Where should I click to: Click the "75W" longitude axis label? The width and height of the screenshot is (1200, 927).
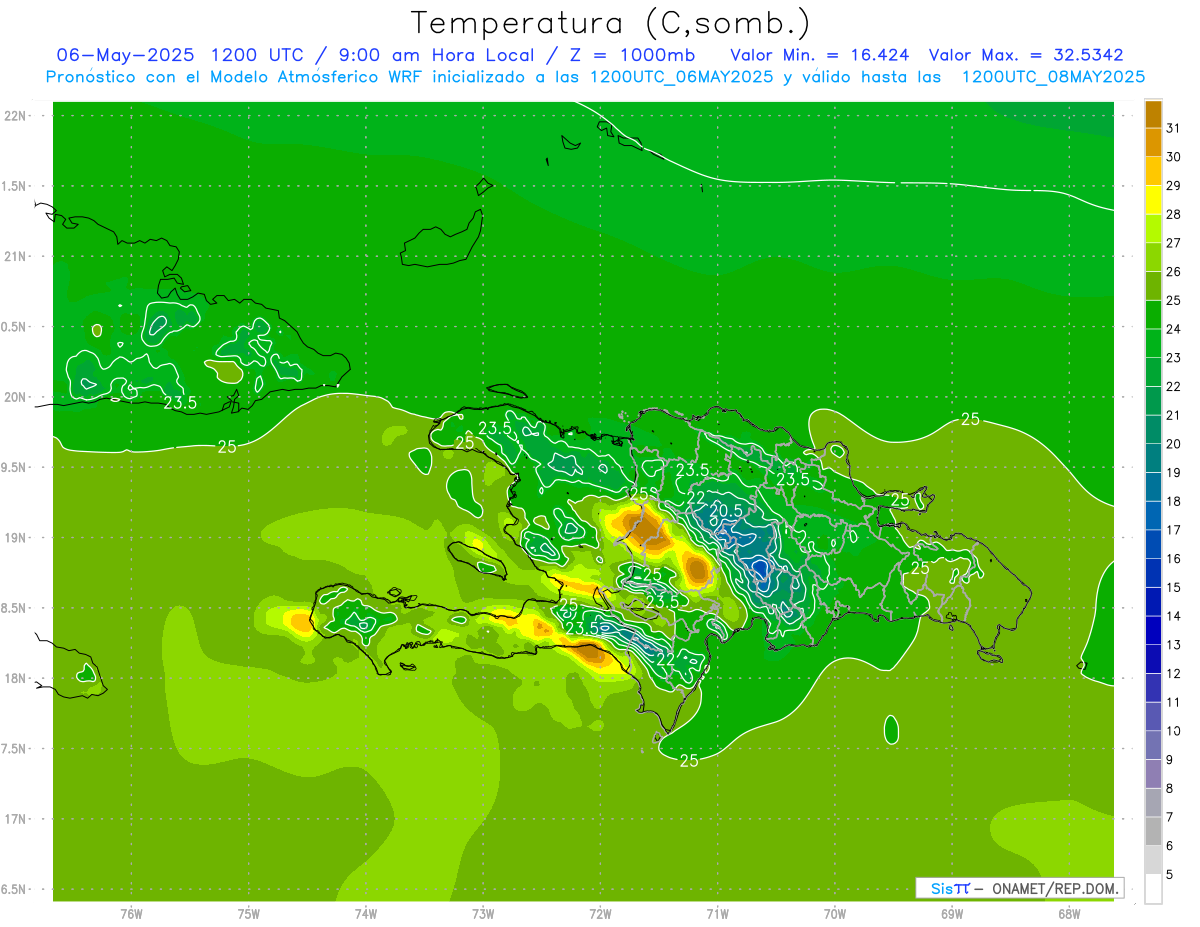[249, 914]
